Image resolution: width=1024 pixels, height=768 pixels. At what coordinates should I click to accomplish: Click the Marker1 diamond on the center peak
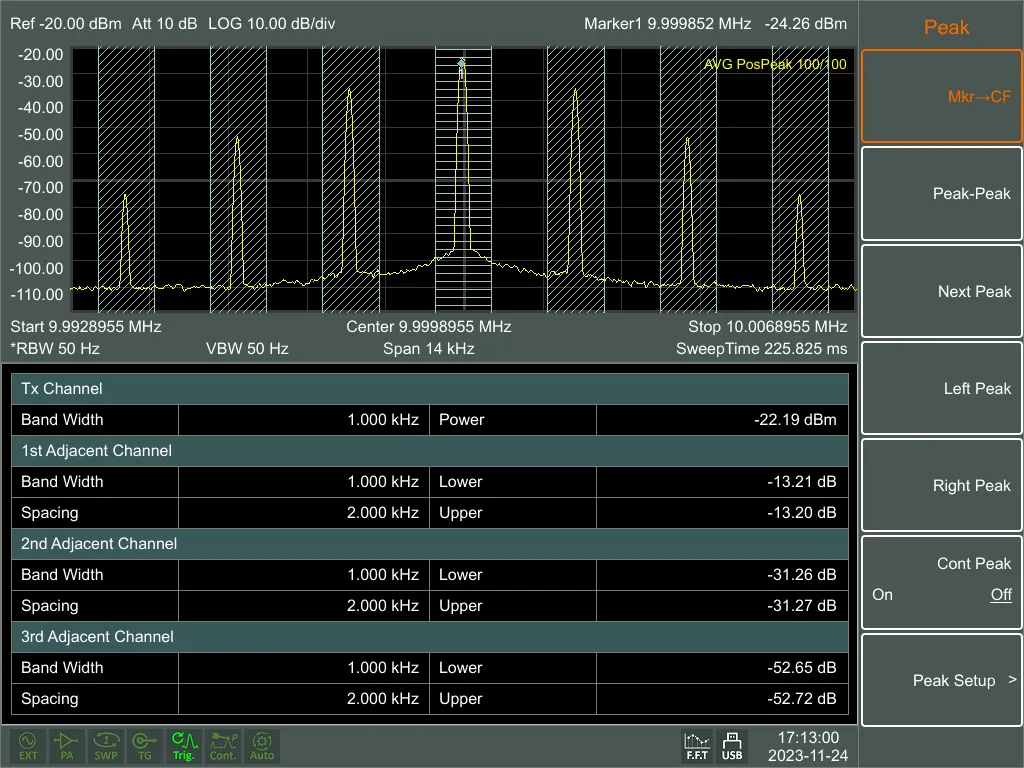pos(462,63)
